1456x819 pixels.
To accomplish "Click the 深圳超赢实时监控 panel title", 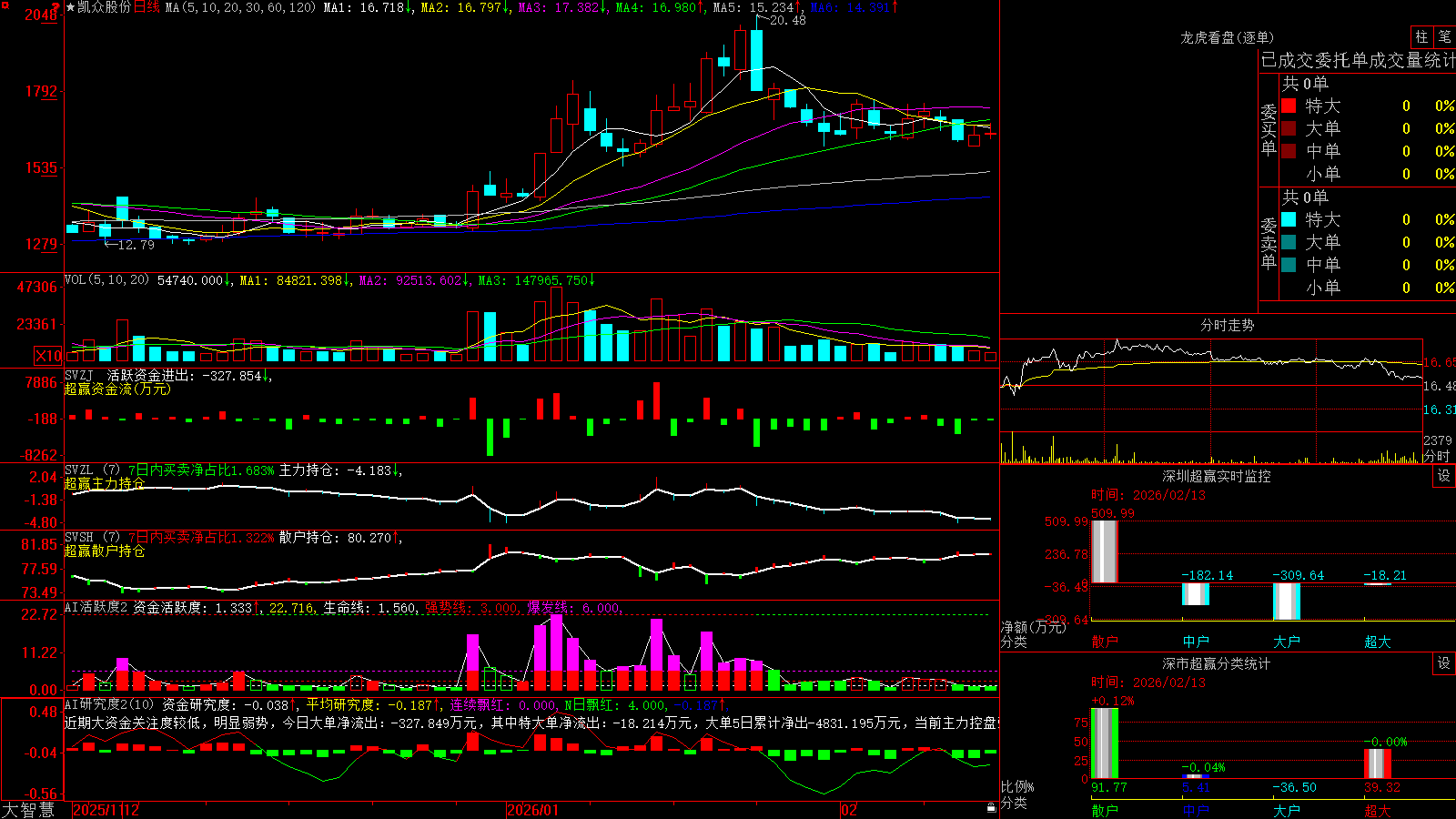I will [1216, 476].
